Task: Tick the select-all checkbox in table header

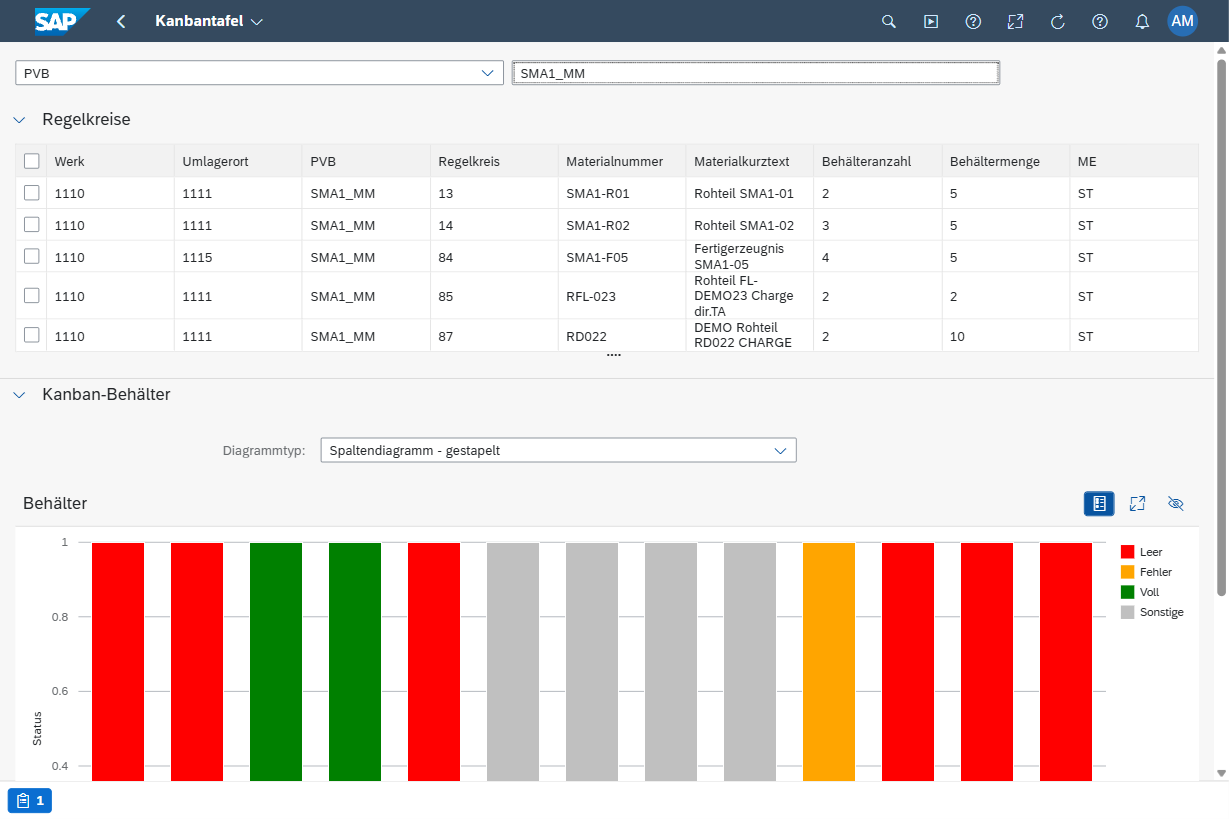Action: pos(32,161)
